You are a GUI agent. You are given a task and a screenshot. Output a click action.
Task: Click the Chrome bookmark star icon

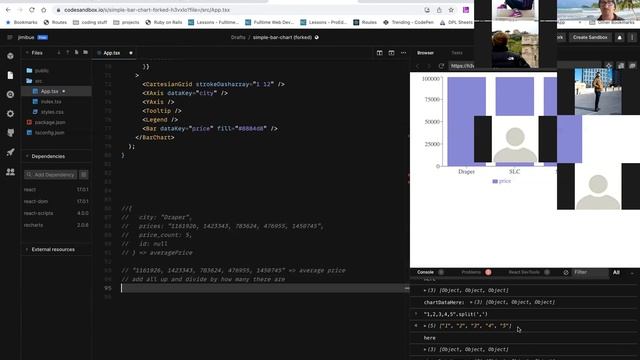[451, 10]
